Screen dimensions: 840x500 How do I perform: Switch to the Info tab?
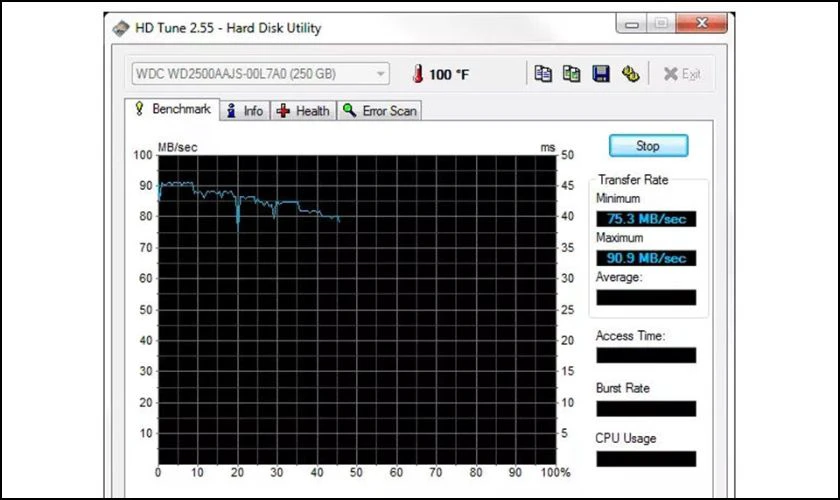click(245, 111)
